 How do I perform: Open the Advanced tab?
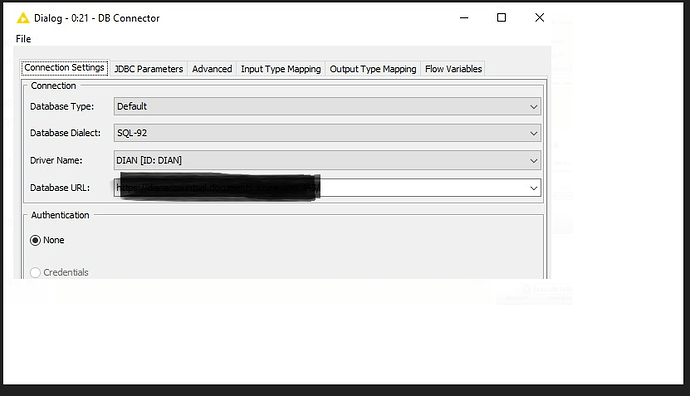pos(212,69)
